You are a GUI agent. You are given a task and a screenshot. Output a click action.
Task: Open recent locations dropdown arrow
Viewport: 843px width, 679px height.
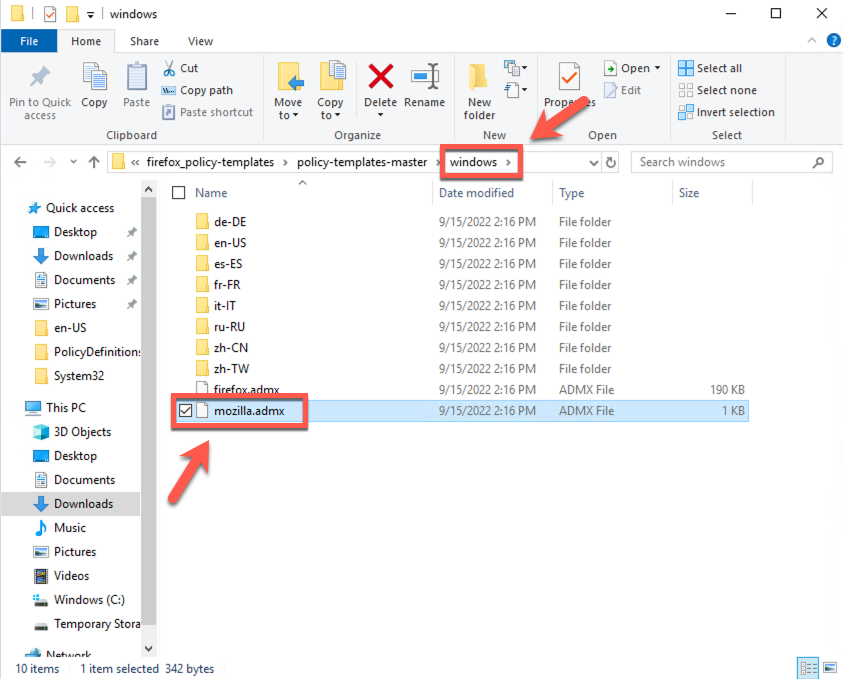(73, 162)
